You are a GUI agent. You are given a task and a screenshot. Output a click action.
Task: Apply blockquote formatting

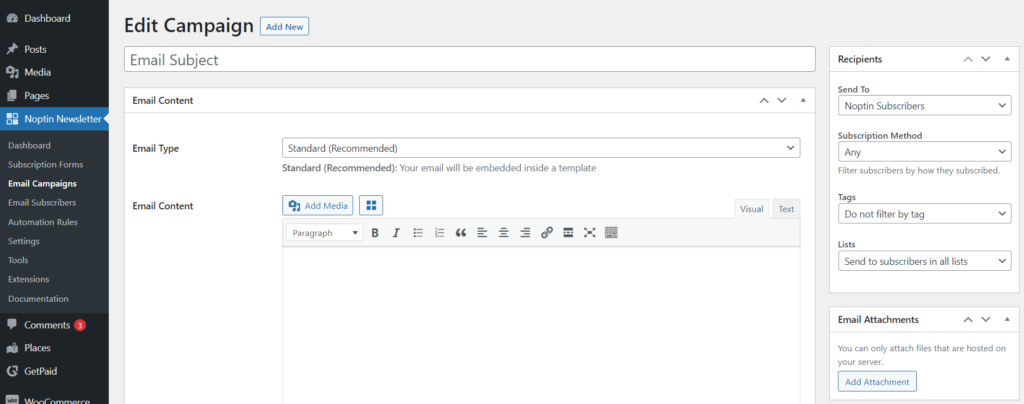tap(461, 232)
